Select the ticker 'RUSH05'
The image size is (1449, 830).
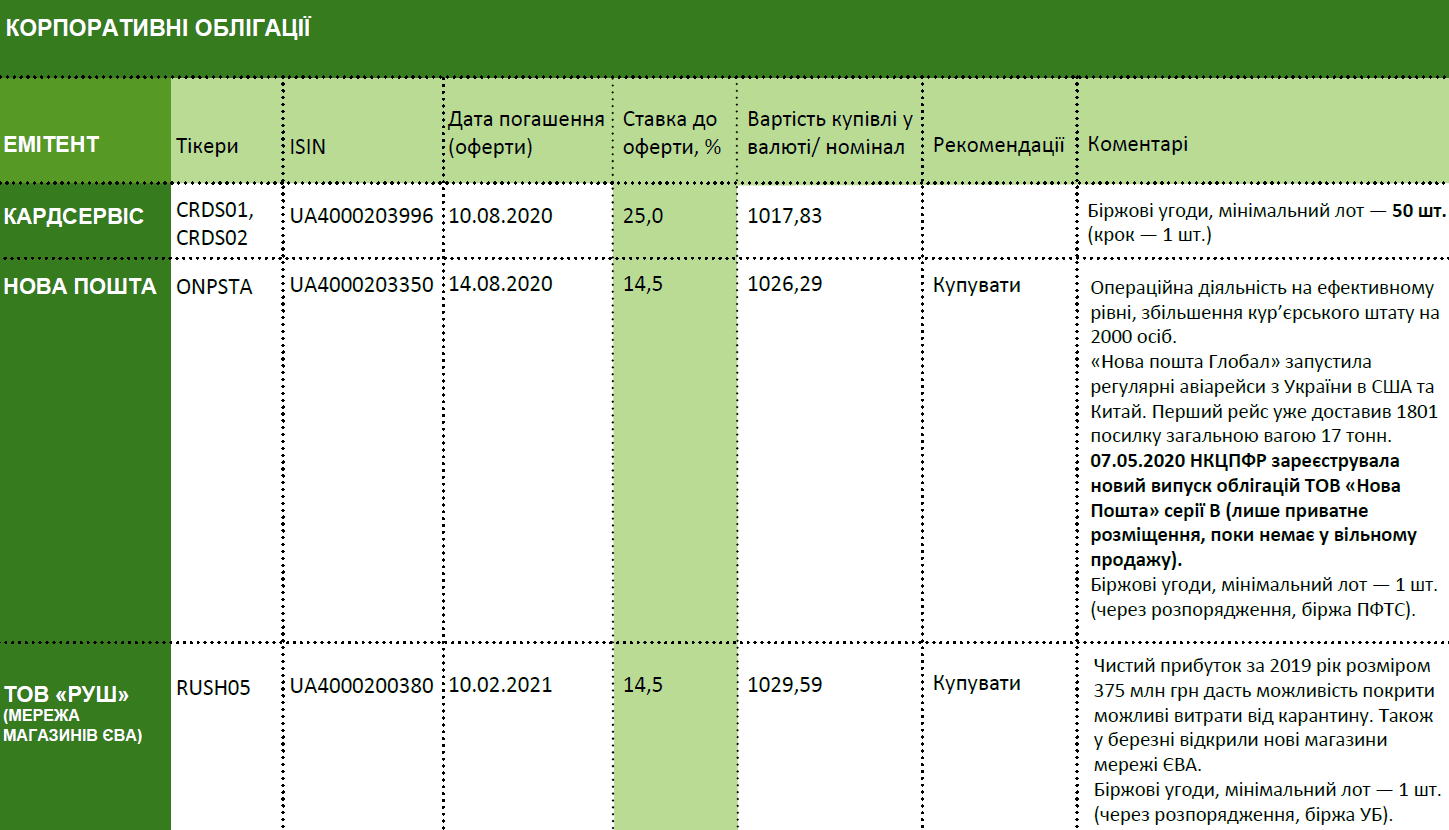tap(213, 687)
